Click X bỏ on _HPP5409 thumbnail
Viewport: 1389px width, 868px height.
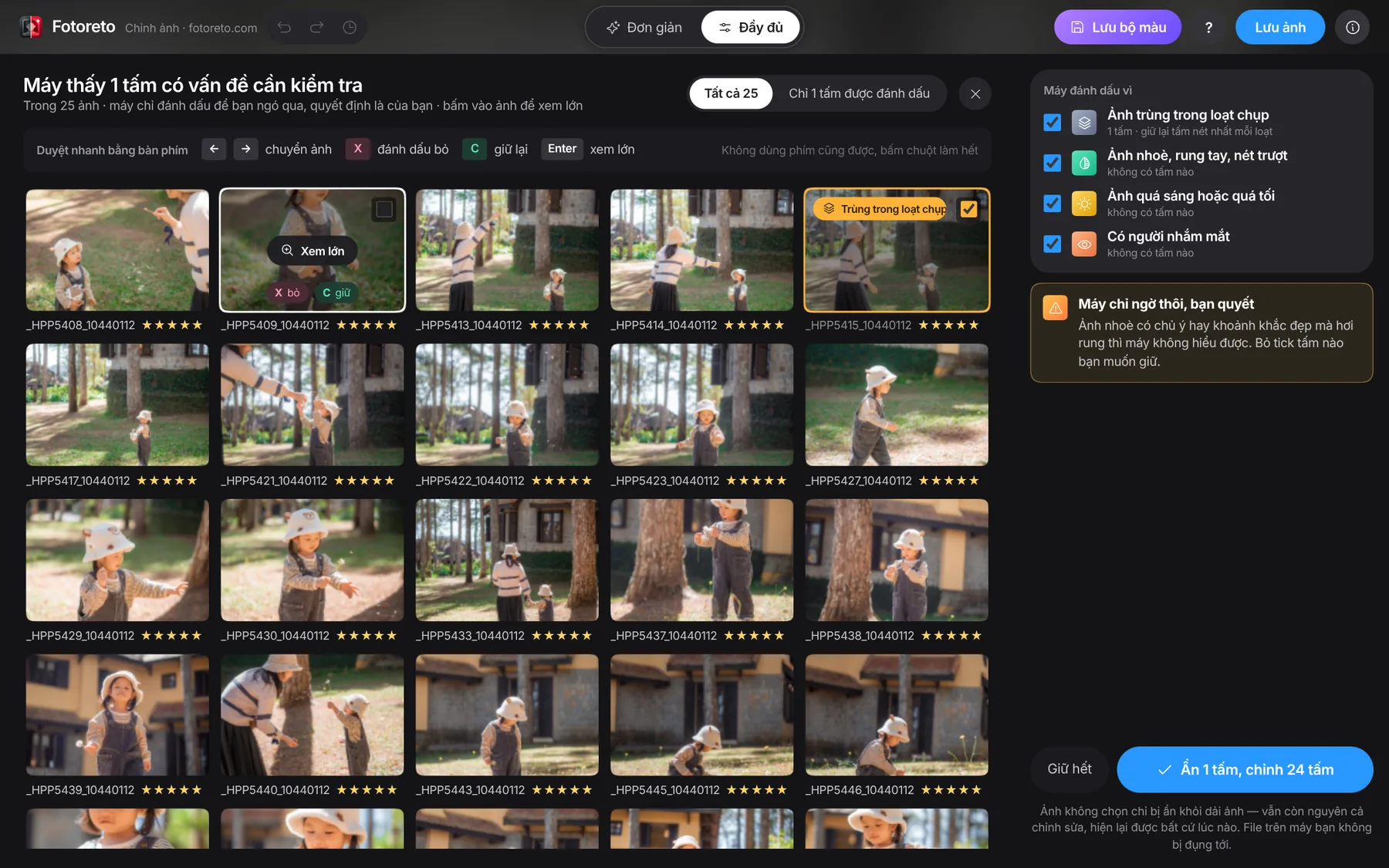(x=287, y=292)
